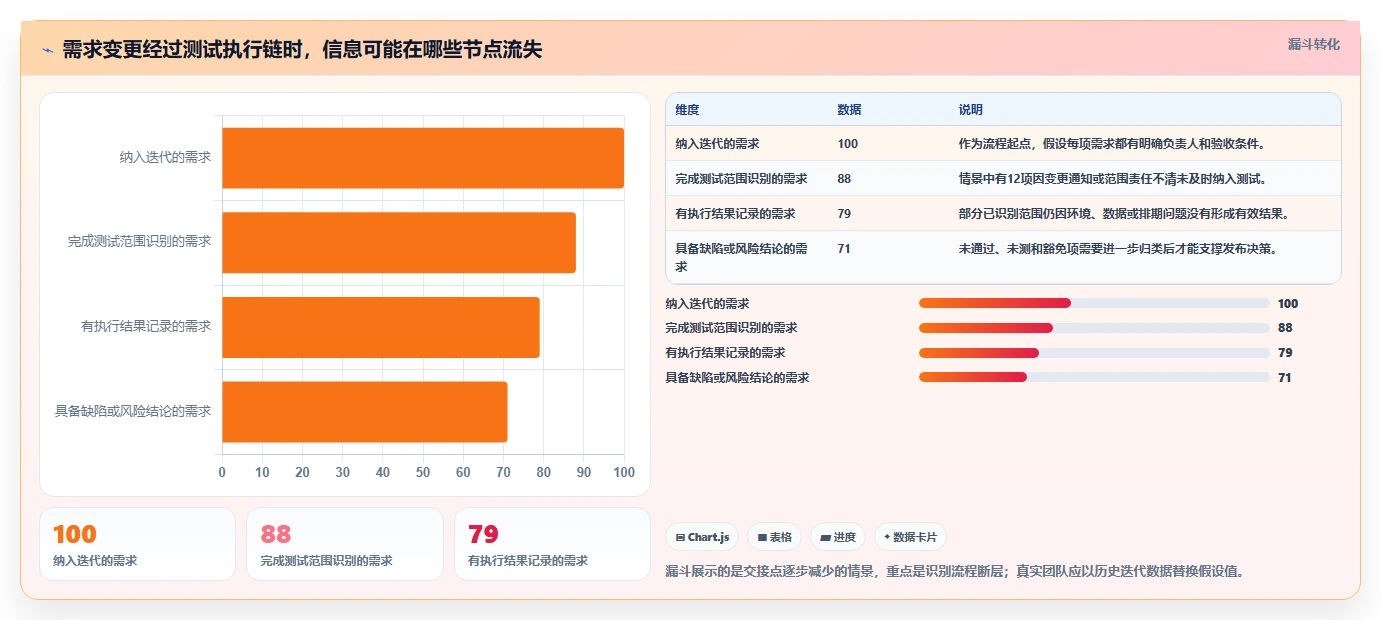Click table cell 有执行结果记录的需求

pyautogui.click(x=735, y=214)
